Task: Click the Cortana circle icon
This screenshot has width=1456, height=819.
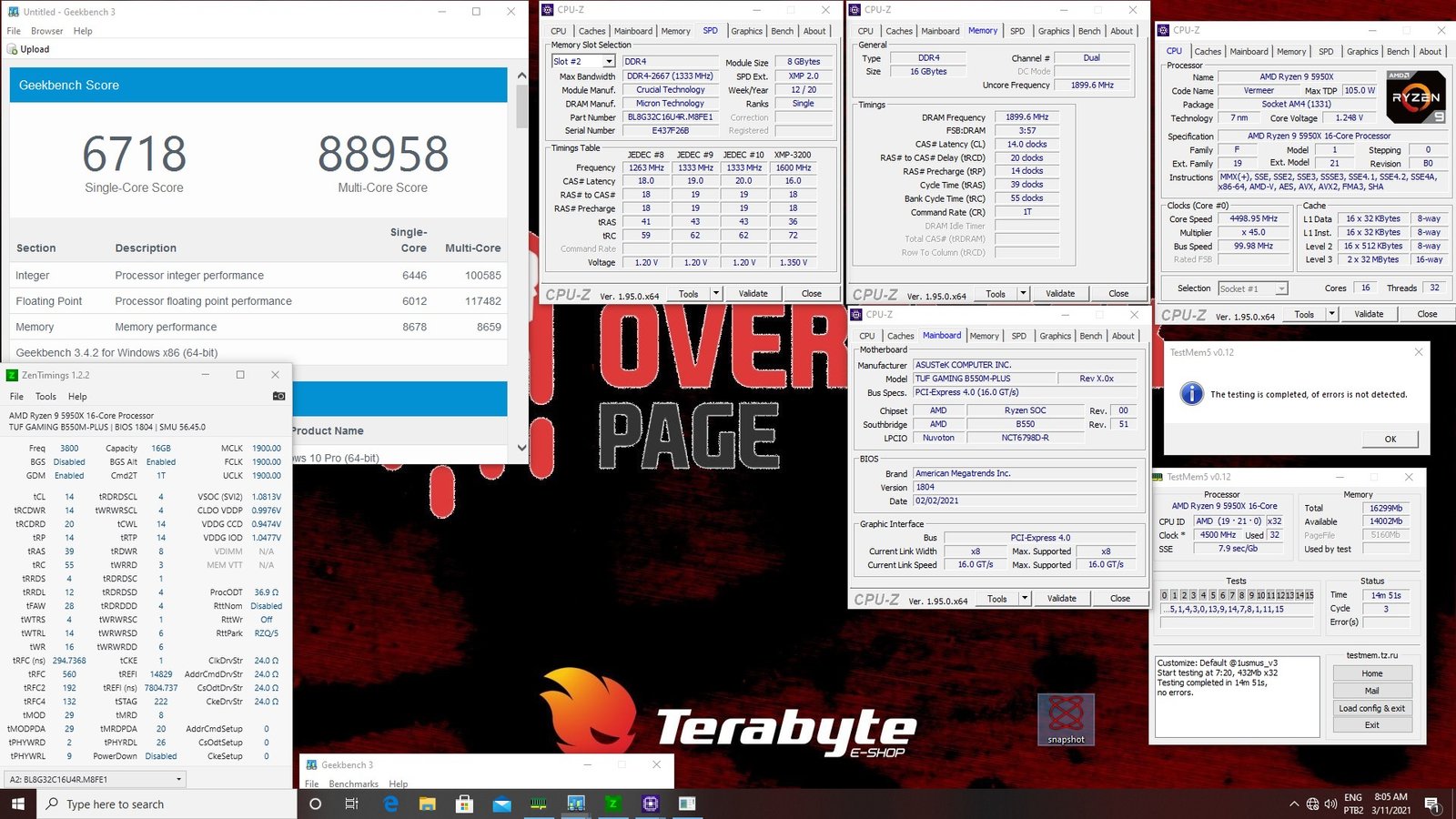Action: [x=316, y=804]
